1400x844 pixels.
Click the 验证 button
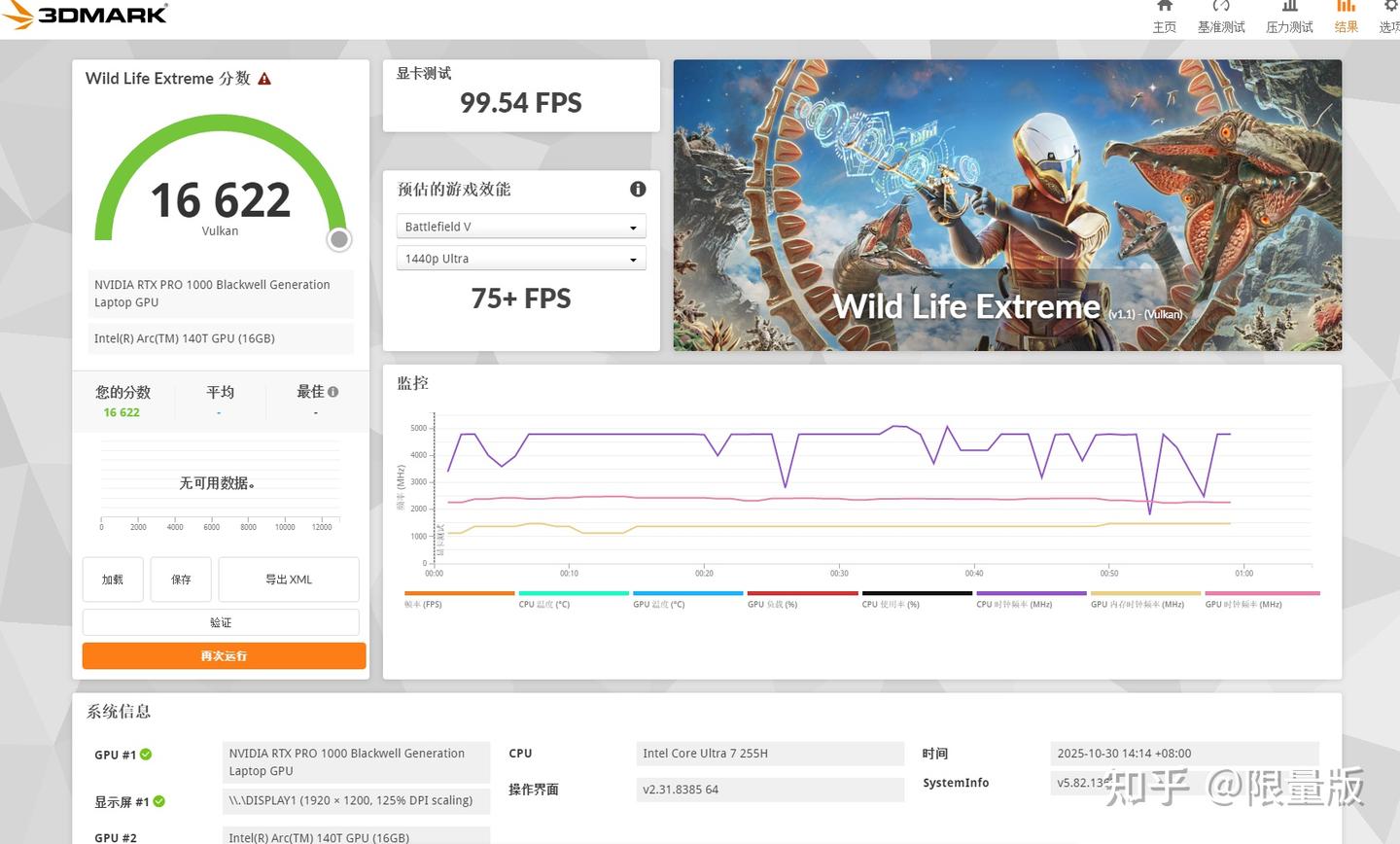221,622
